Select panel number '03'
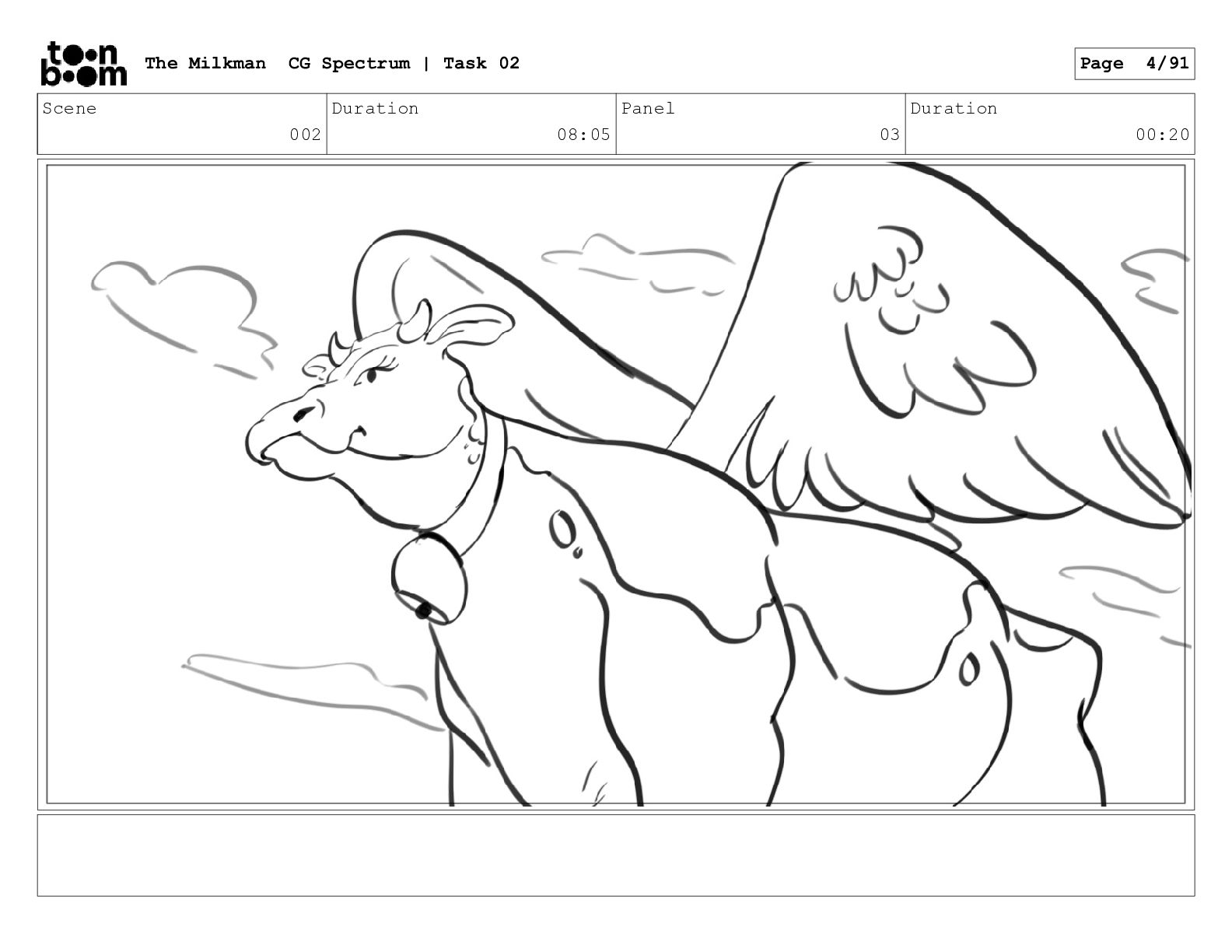Image resolution: width=1232 pixels, height=952 pixels. click(x=890, y=135)
